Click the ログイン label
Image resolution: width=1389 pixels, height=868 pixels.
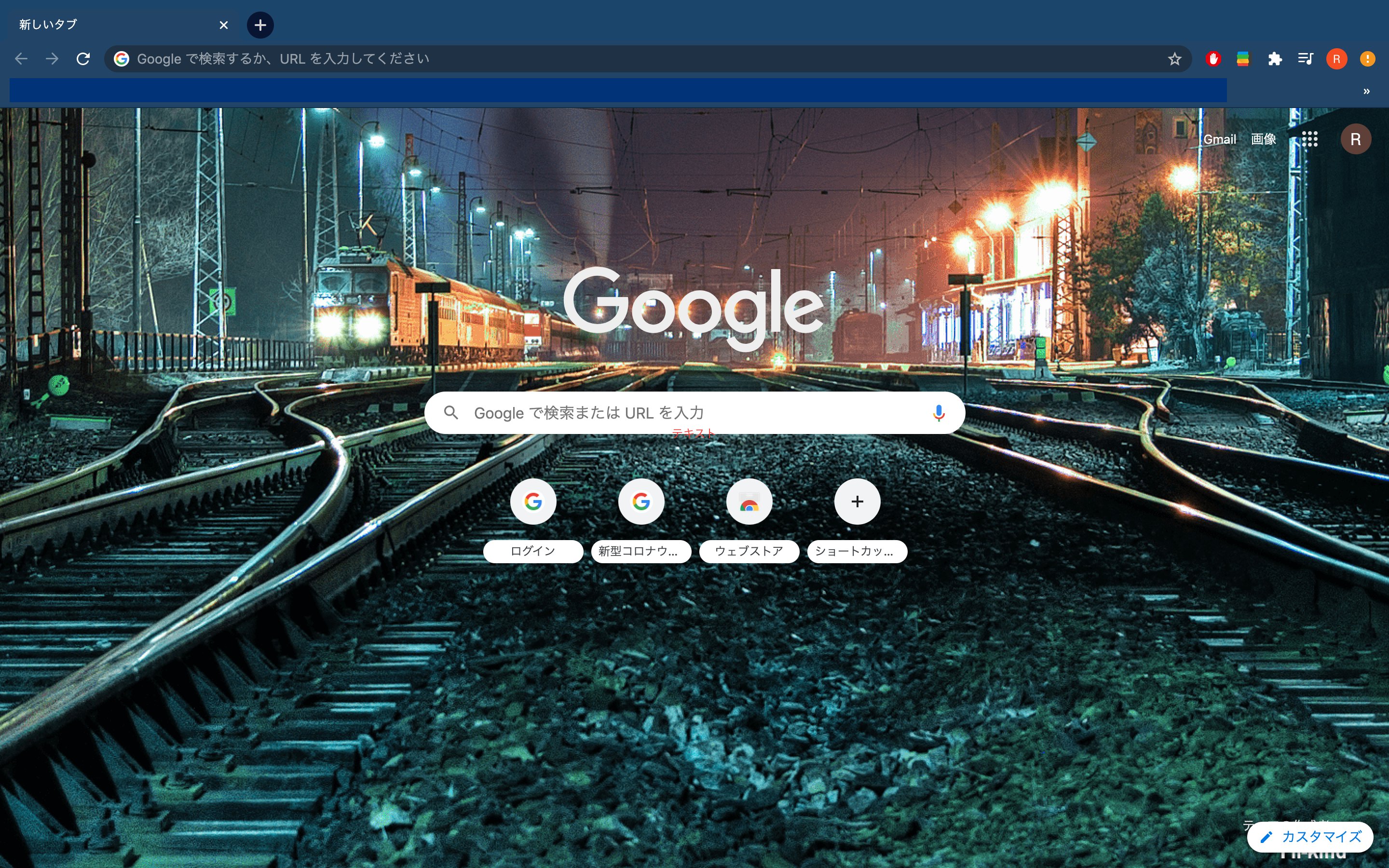click(x=533, y=551)
